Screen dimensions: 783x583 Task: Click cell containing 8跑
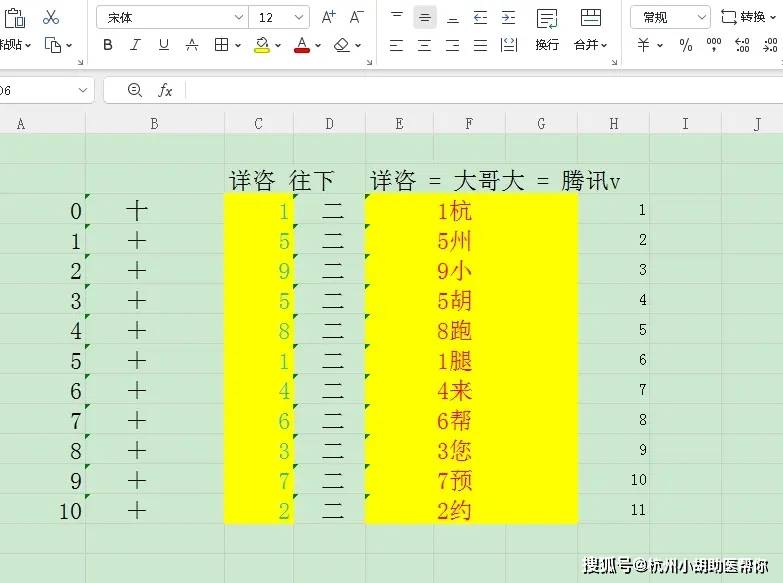471,330
